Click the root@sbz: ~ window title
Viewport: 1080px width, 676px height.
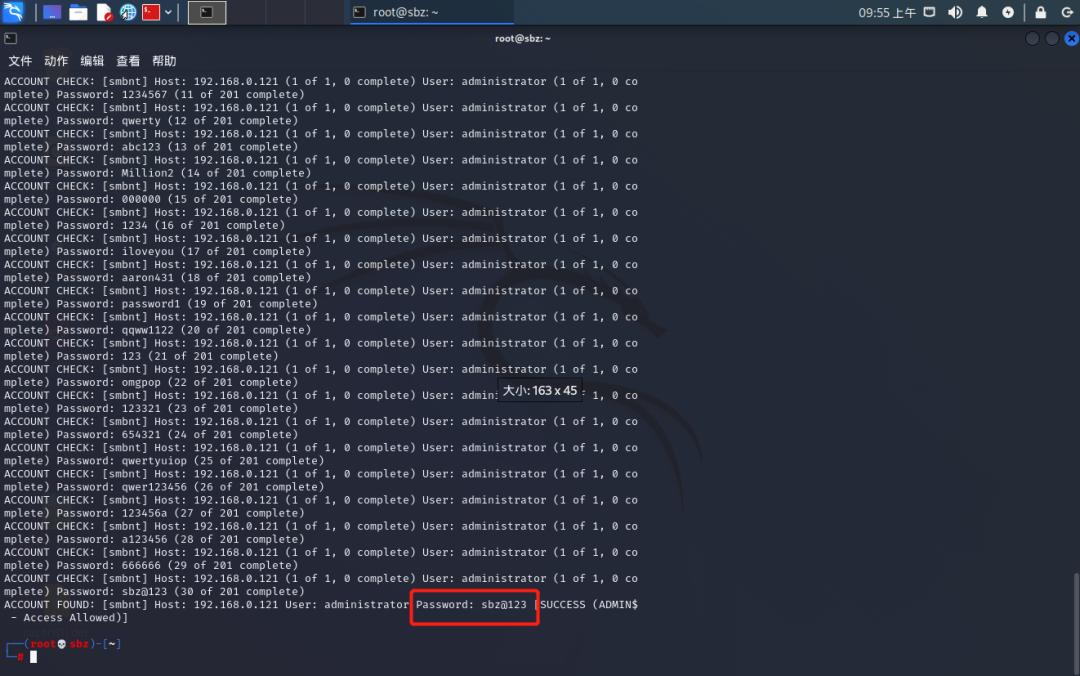(x=522, y=39)
